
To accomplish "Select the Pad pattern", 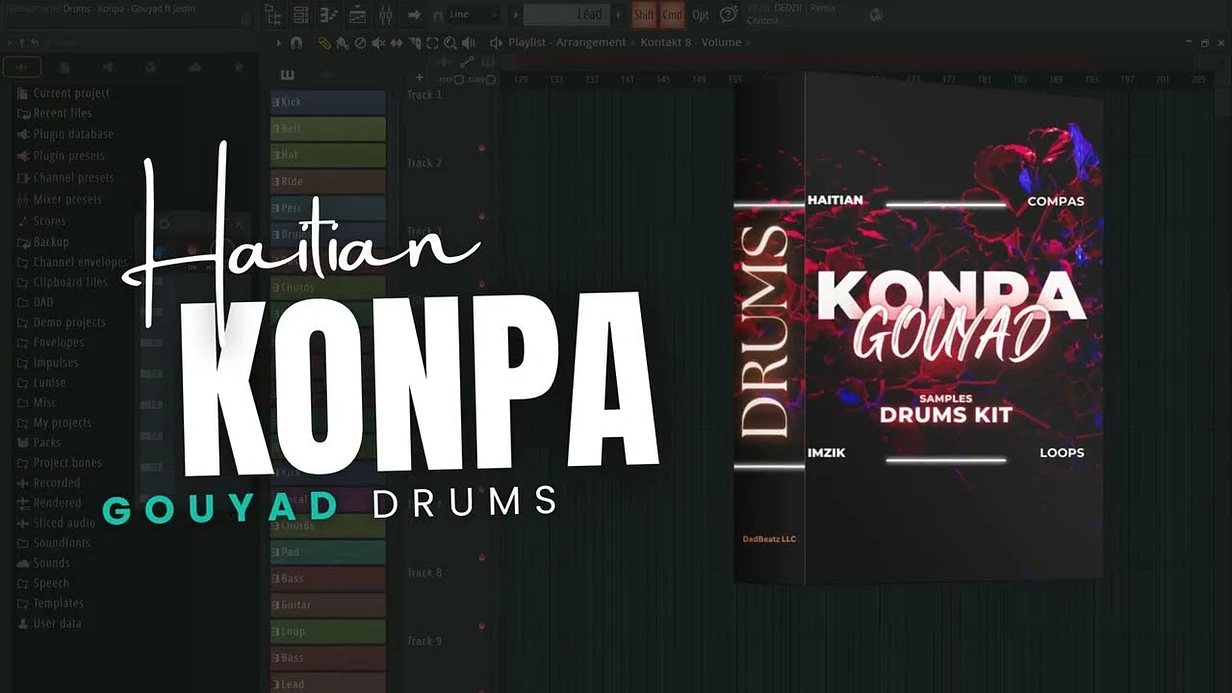I will [x=328, y=552].
